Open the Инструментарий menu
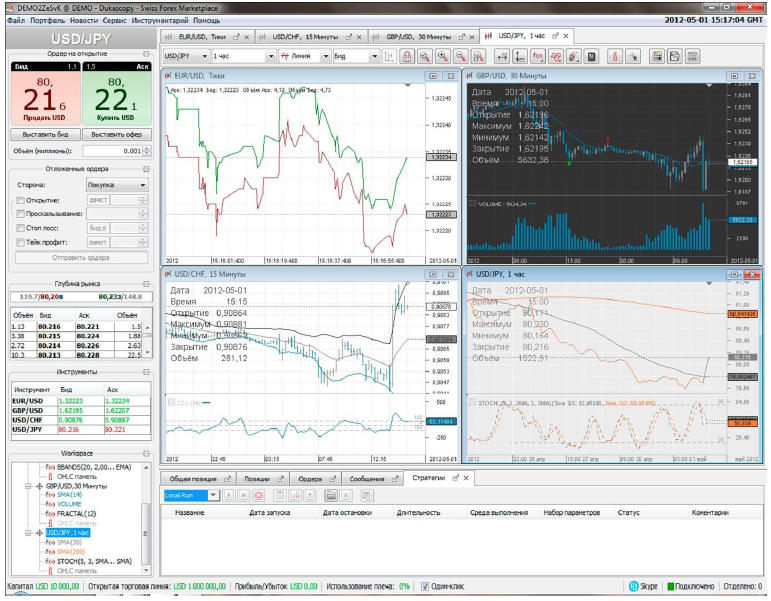Screen dimensions: 771x601 160,21
